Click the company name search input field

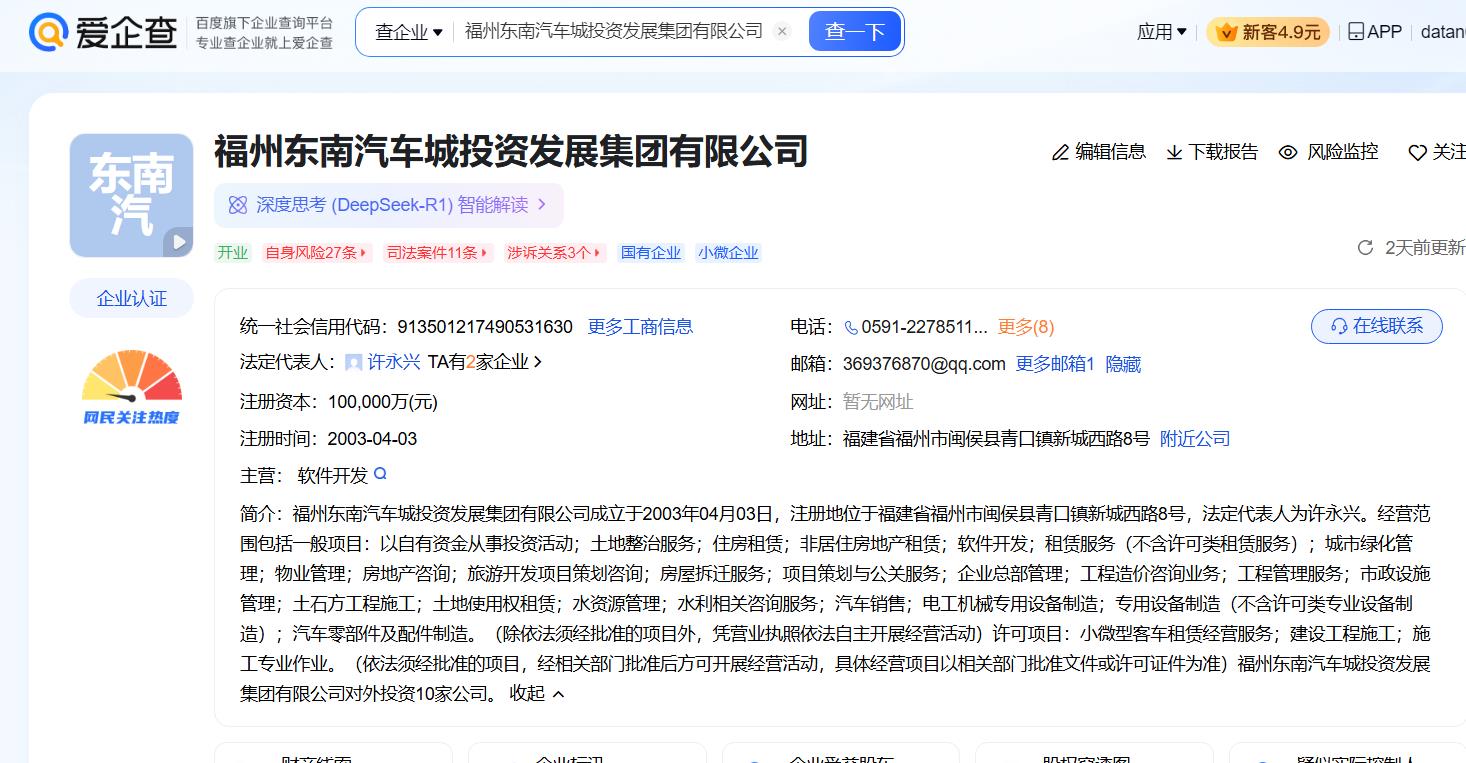click(612, 32)
